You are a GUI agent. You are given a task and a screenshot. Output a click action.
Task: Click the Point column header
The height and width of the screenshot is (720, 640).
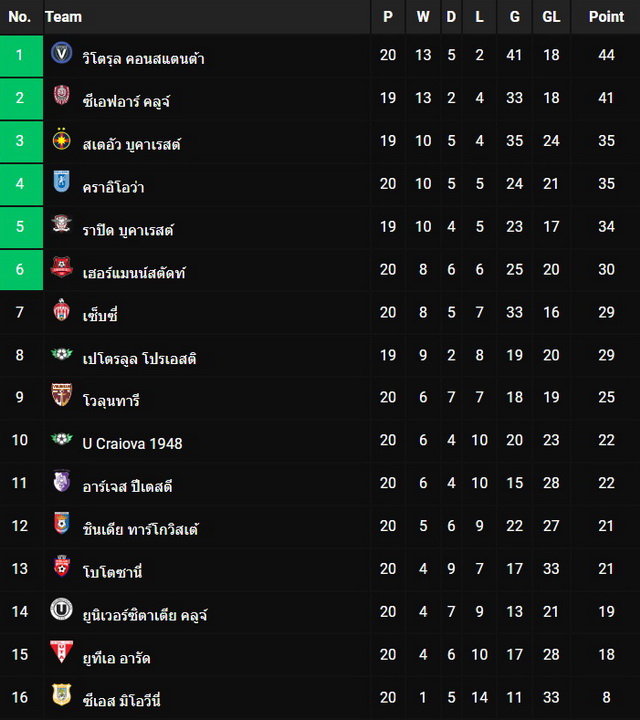click(606, 17)
